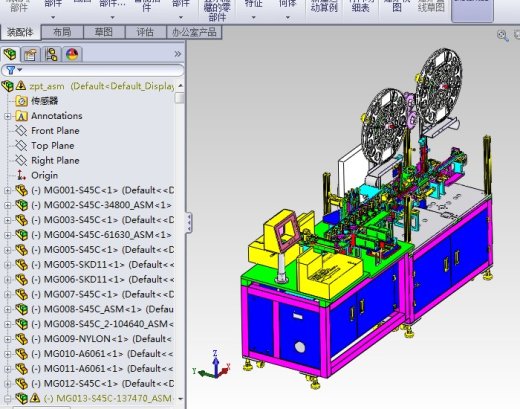Expand the MG001-S45C<1> component
The height and width of the screenshot is (409, 520).
click(x=8, y=190)
